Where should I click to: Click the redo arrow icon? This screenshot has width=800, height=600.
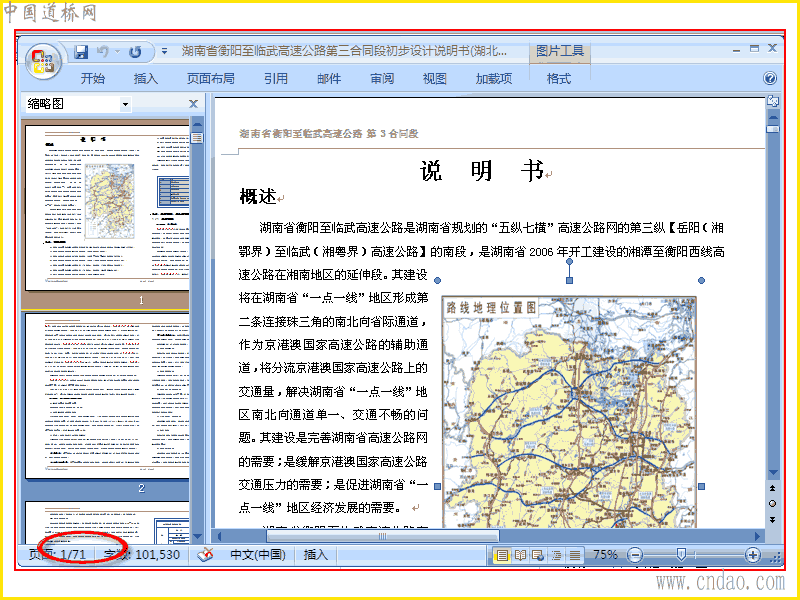tap(135, 52)
